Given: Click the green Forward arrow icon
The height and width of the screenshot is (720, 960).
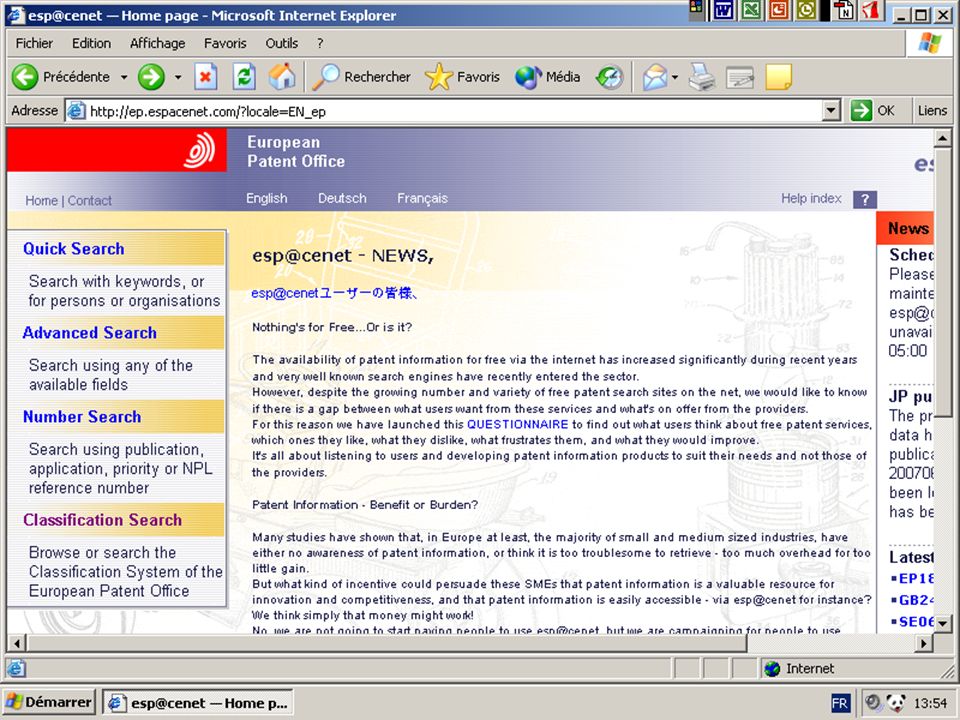Looking at the screenshot, I should coord(151,77).
